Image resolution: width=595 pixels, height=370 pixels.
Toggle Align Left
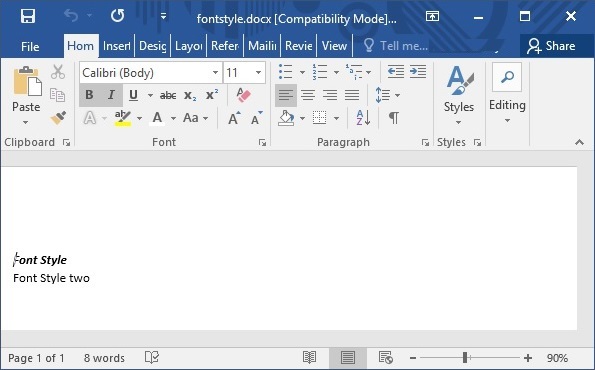pyautogui.click(x=286, y=95)
